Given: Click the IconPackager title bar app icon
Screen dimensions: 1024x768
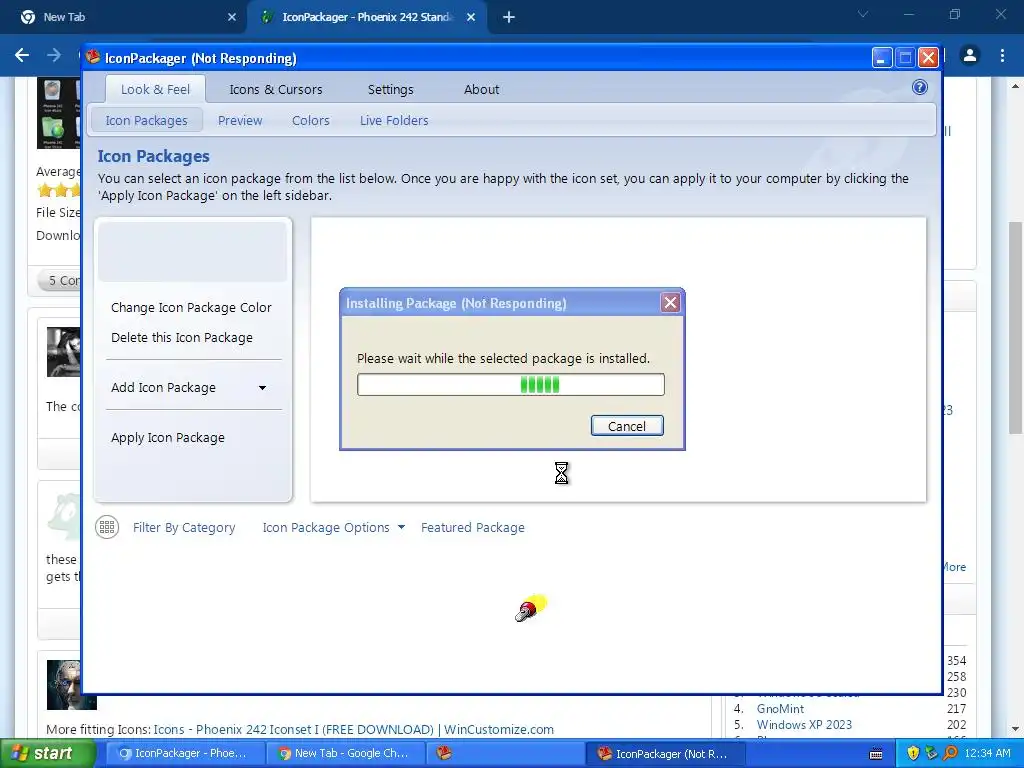Looking at the screenshot, I should [x=93, y=57].
